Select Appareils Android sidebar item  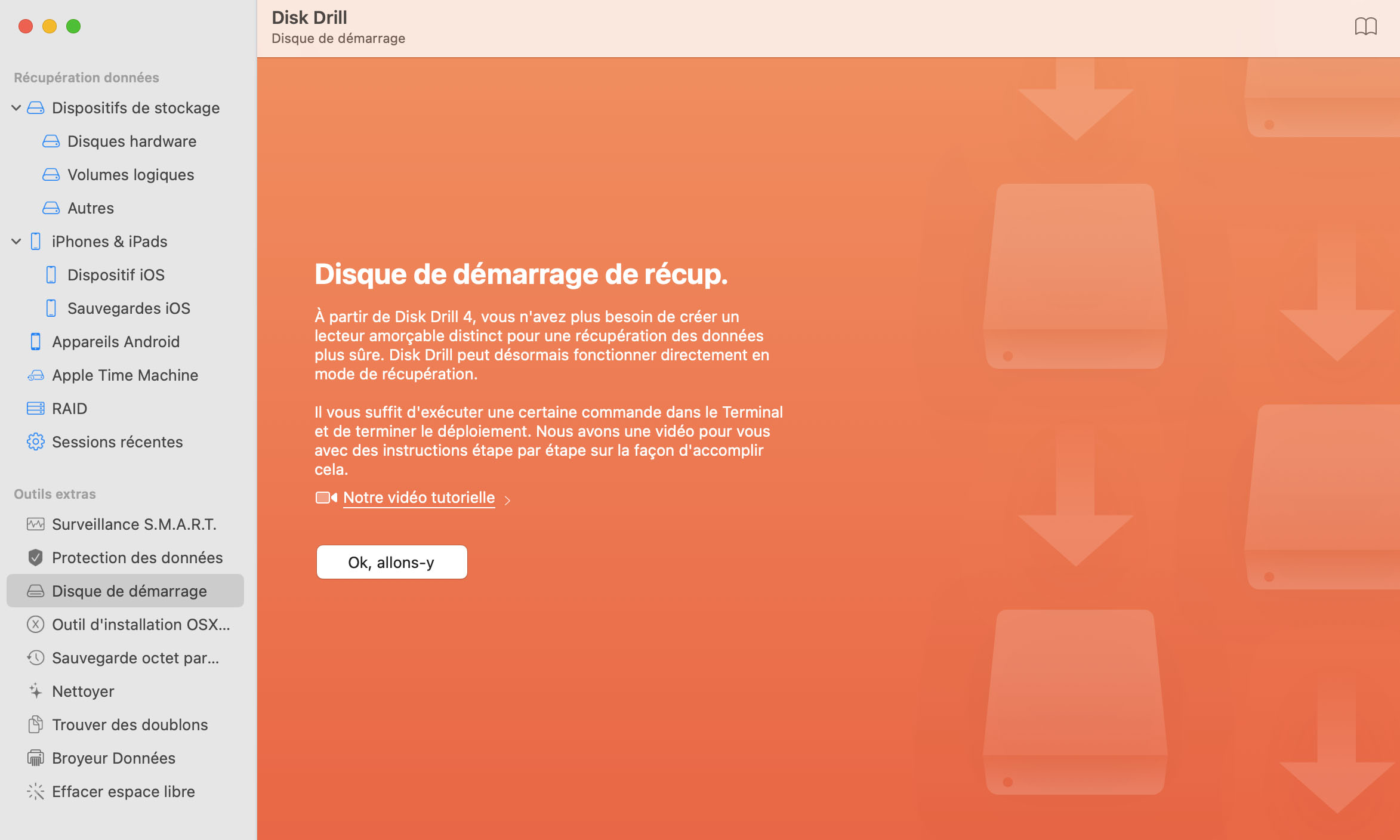point(116,341)
